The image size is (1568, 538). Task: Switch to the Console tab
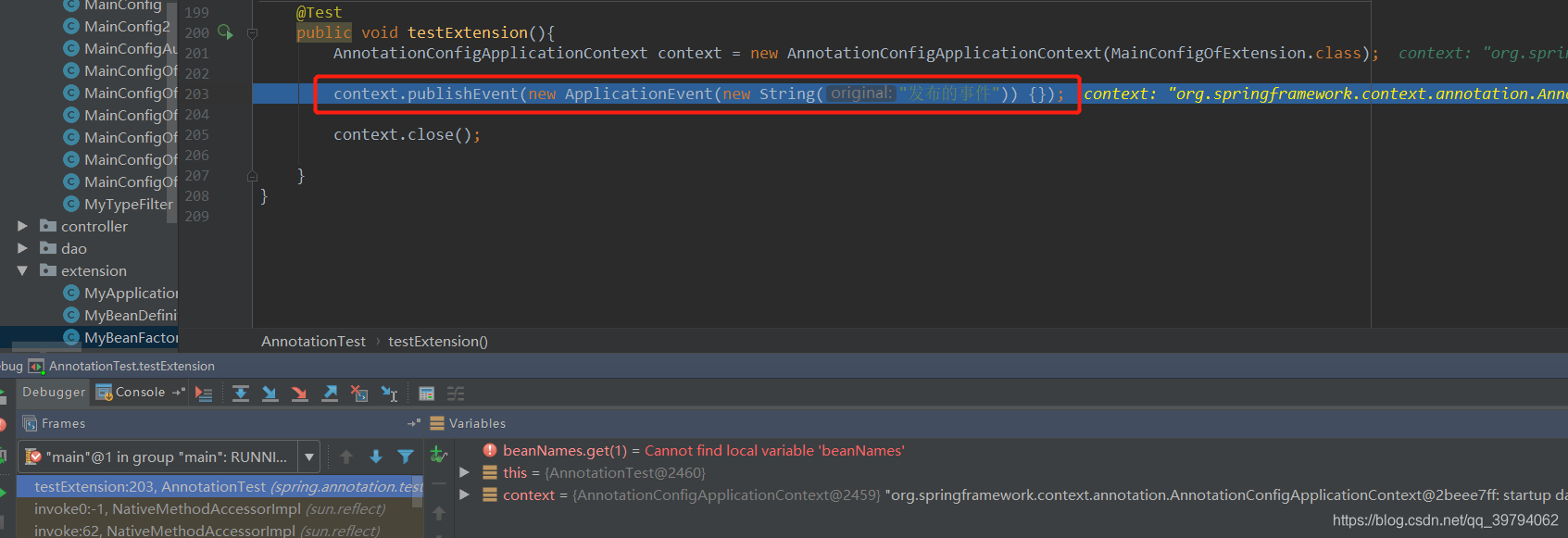point(140,393)
